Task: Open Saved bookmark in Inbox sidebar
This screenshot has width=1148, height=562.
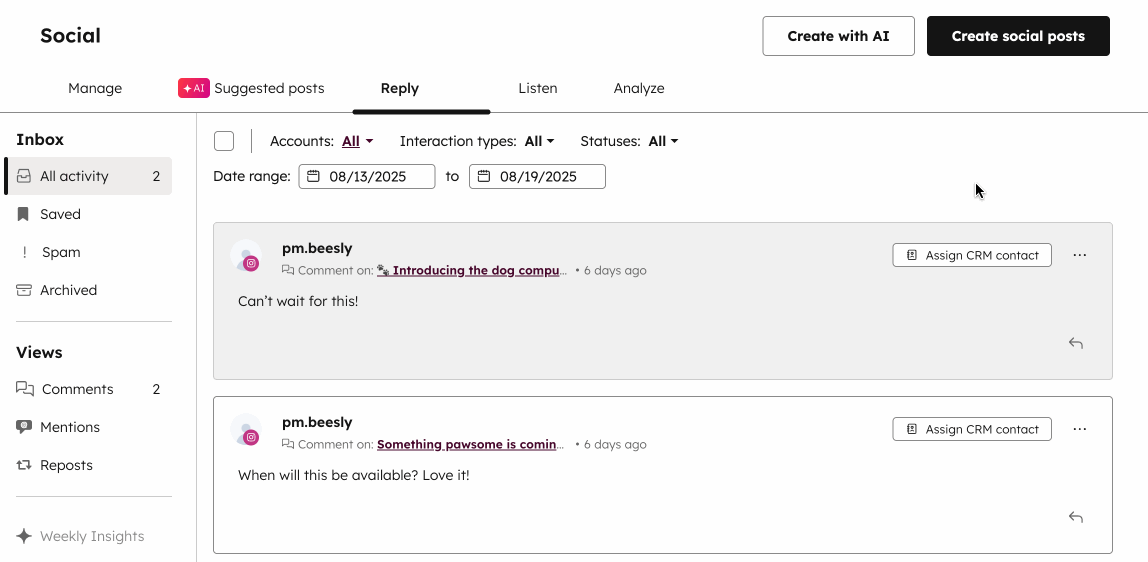Action: tap(60, 214)
